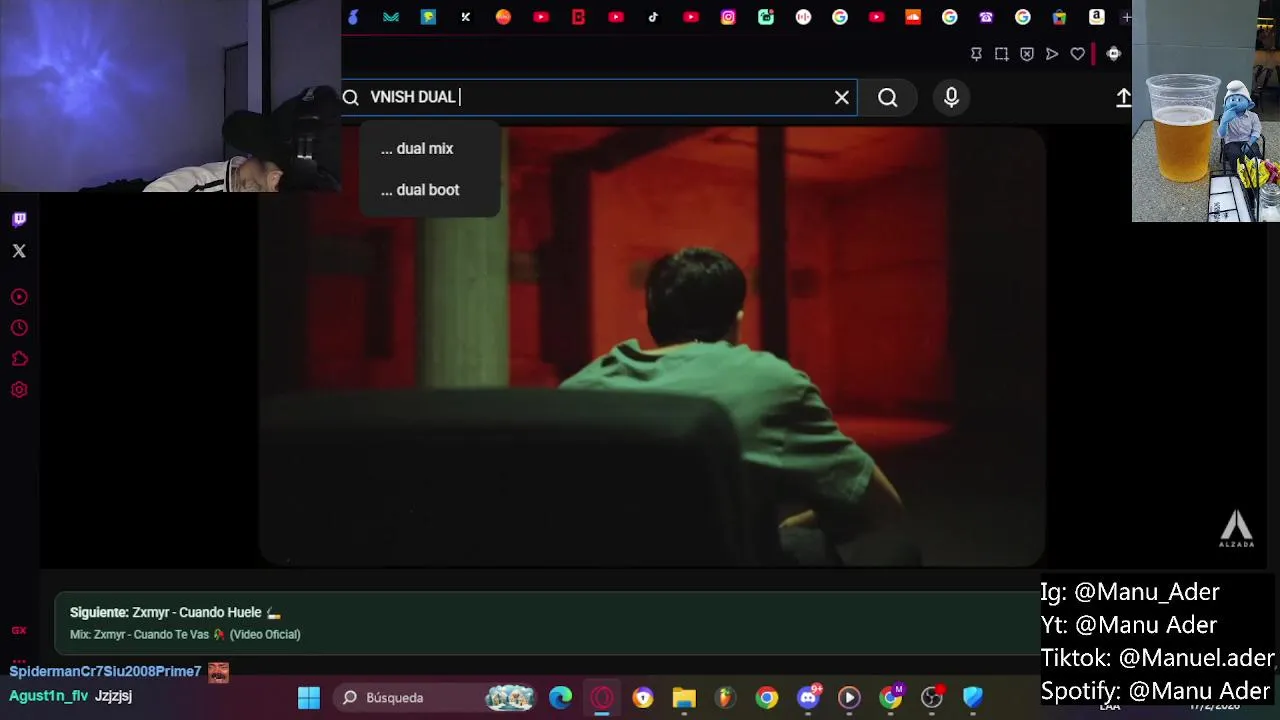This screenshot has width=1280, height=720.
Task: Open OBS Studio from taskbar
Action: pos(932,697)
